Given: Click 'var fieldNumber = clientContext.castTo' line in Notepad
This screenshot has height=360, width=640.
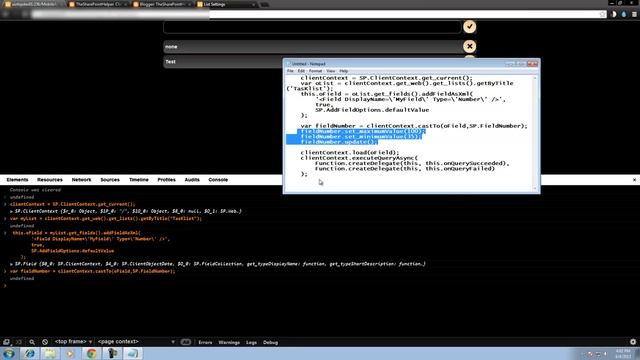Looking at the screenshot, I should [x=414, y=126].
